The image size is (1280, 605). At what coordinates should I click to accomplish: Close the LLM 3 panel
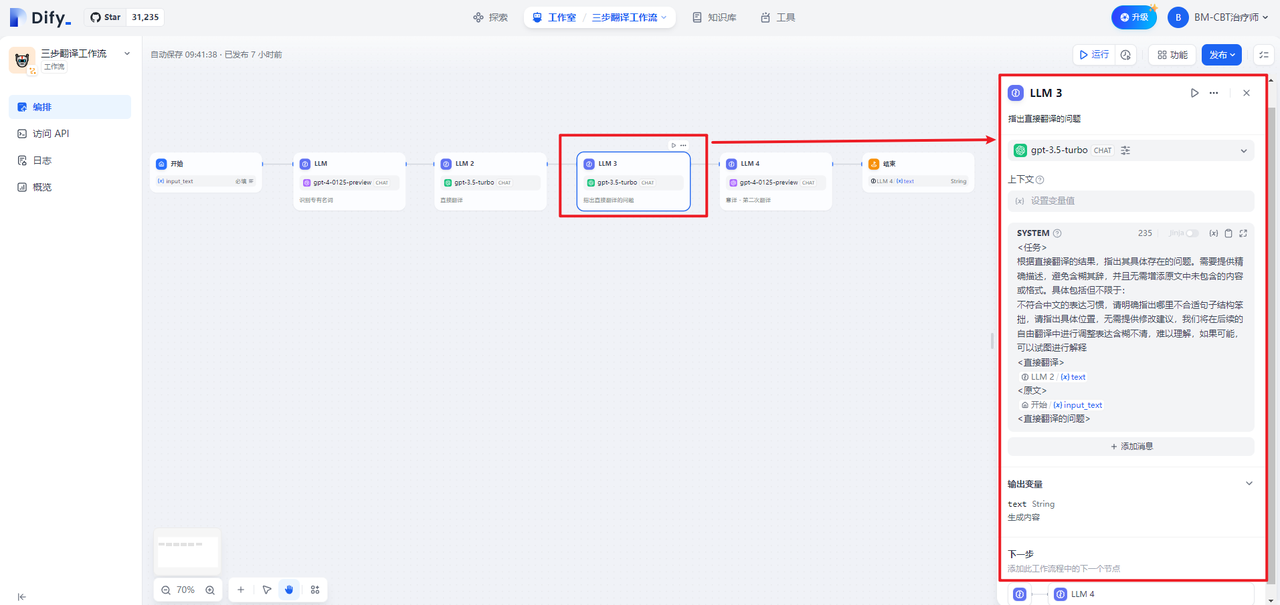tap(1246, 93)
